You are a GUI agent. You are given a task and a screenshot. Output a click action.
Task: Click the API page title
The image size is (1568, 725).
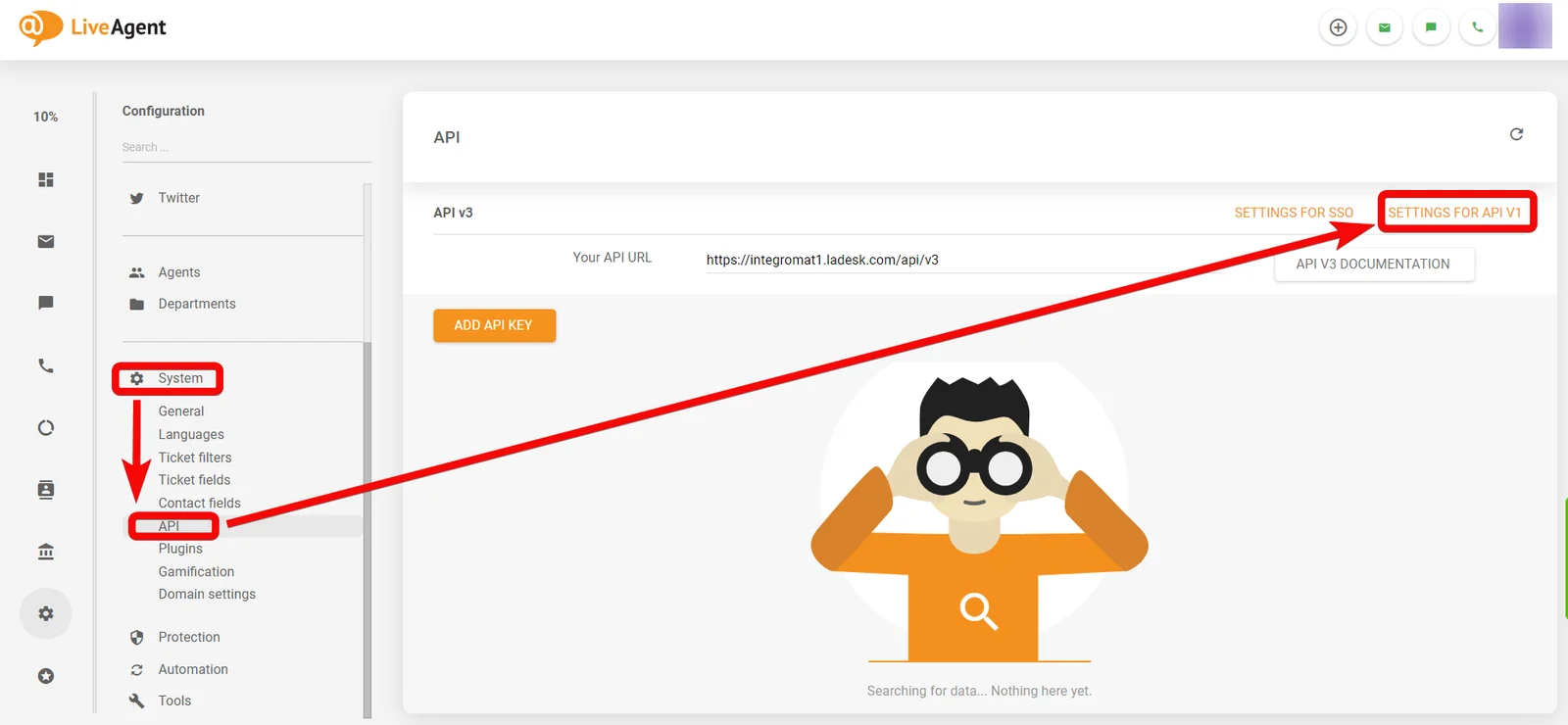(447, 137)
